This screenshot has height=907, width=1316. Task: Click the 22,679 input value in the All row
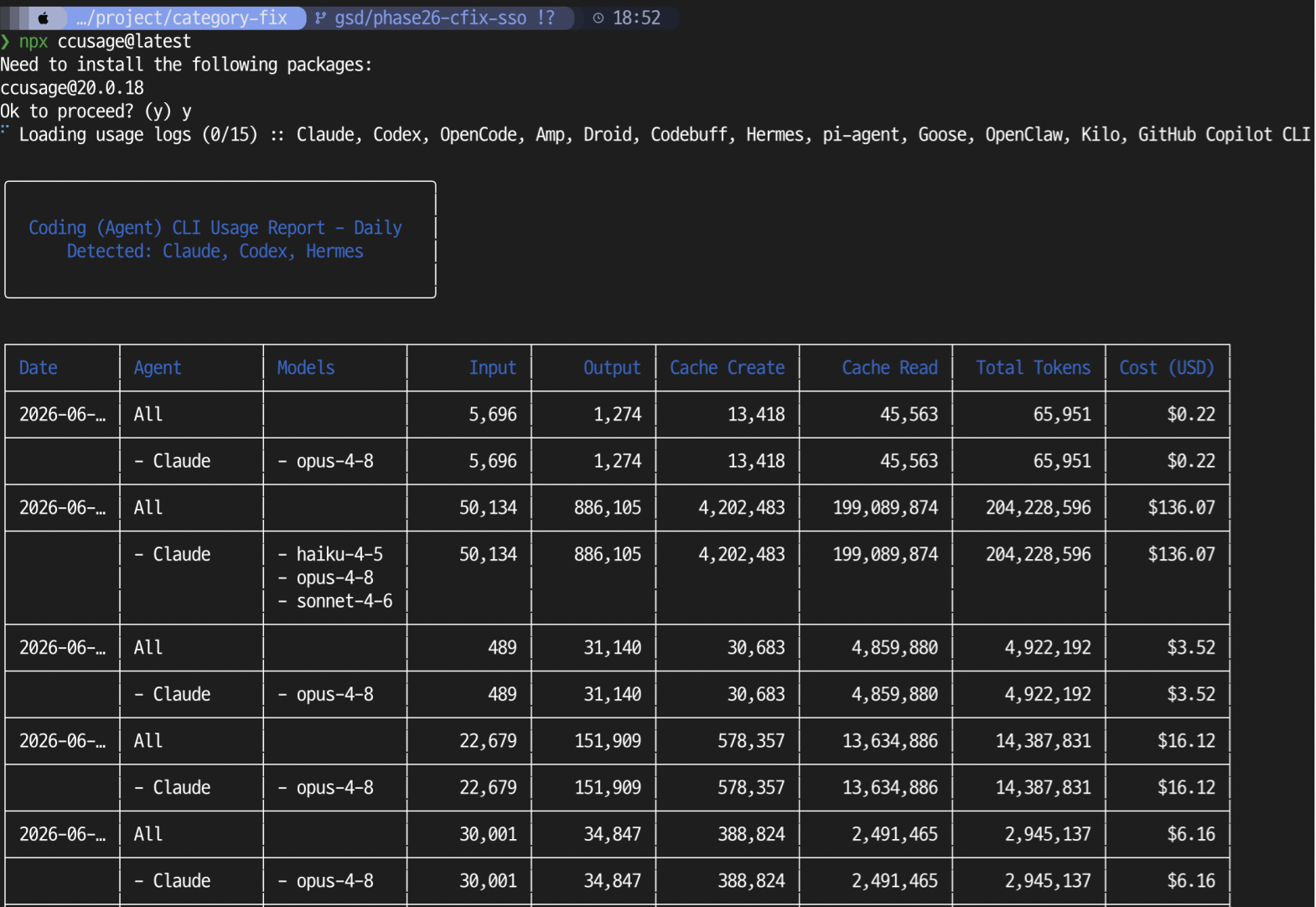click(488, 741)
